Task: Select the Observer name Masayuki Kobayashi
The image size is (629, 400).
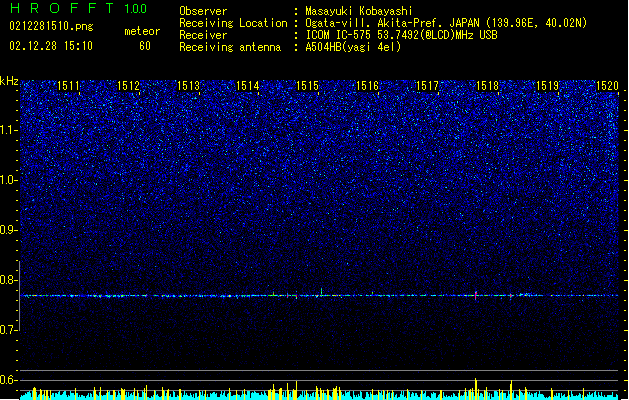Action: click(x=359, y=11)
